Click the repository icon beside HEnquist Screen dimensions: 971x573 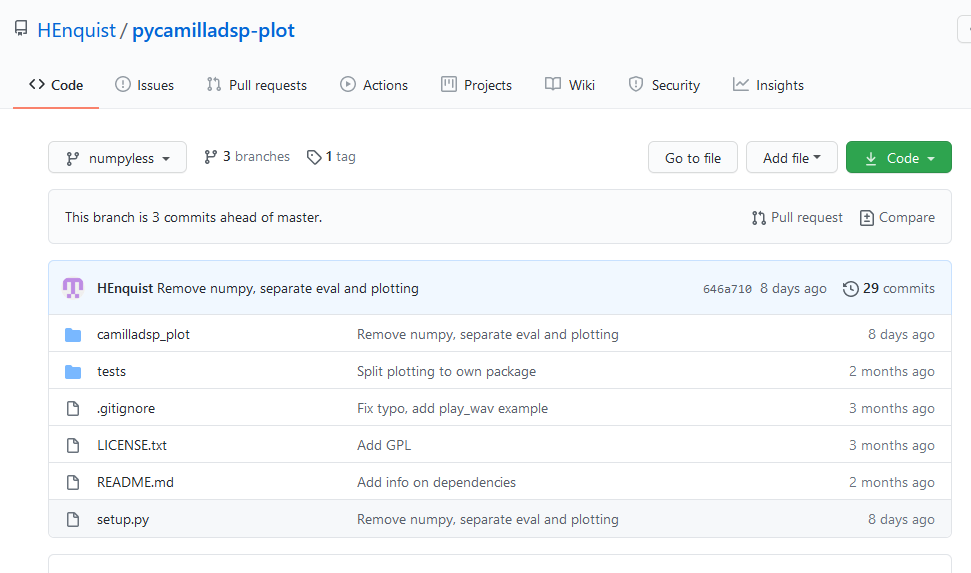[x=21, y=28]
